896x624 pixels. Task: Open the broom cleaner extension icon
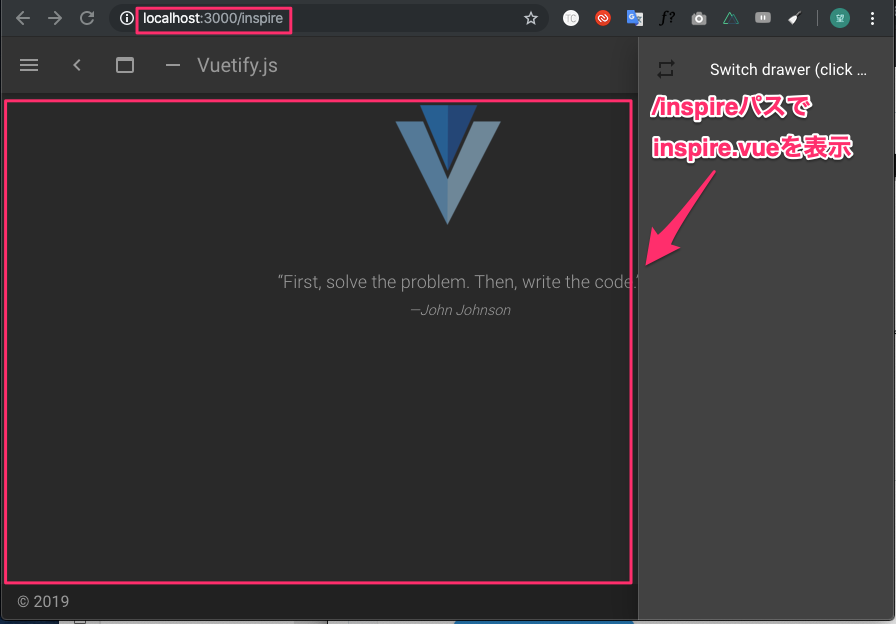794,19
